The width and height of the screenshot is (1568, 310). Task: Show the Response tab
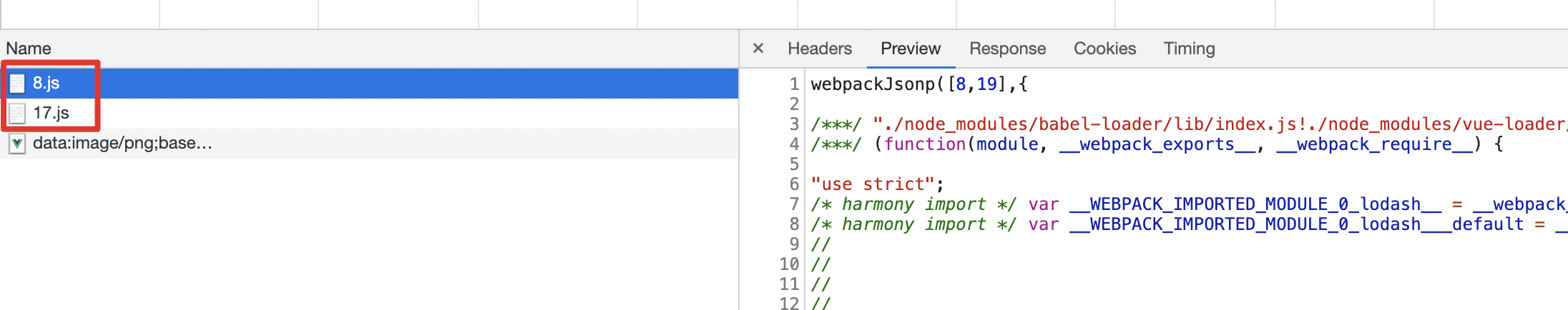[x=1007, y=49]
